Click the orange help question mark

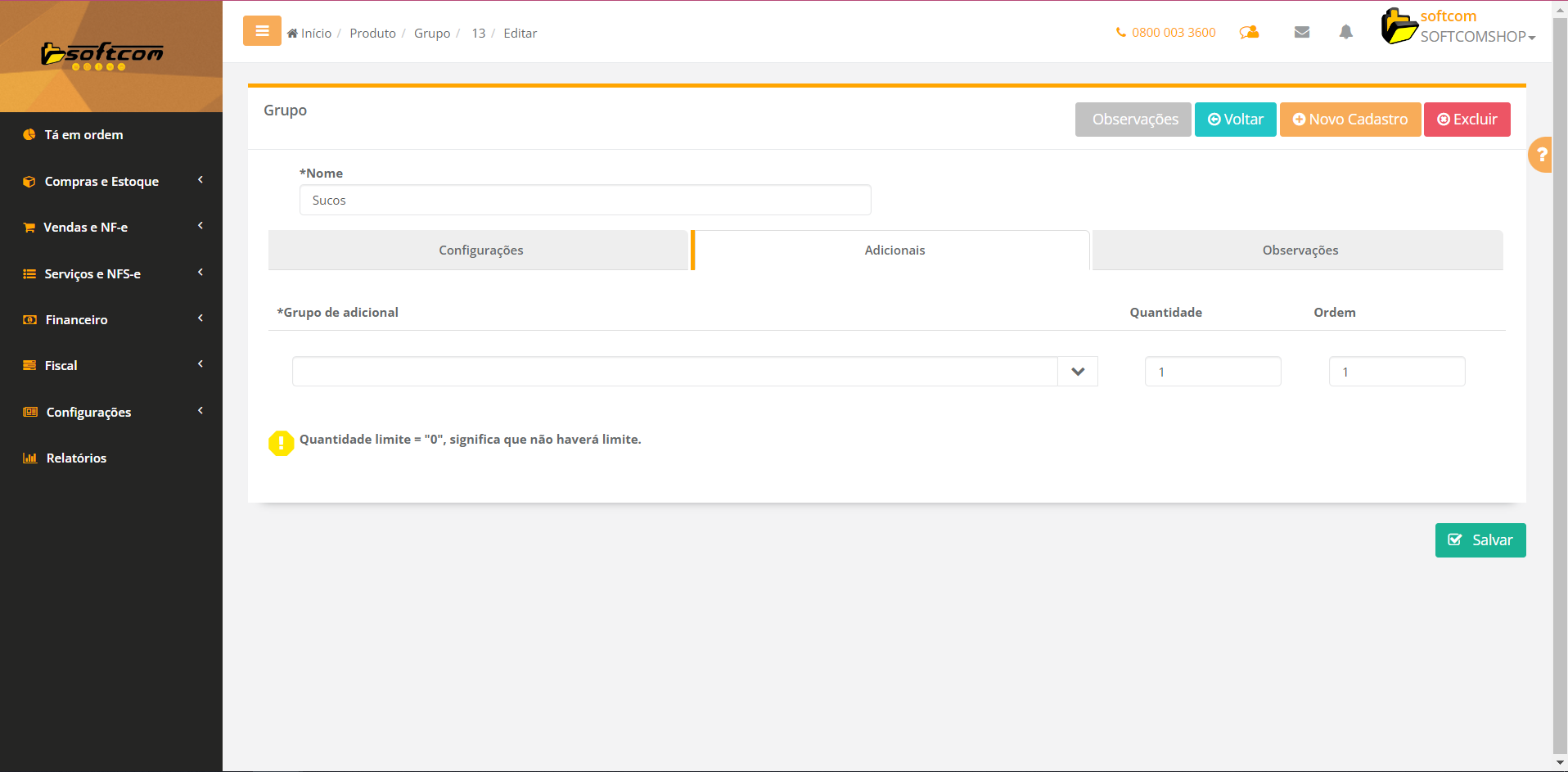click(1541, 155)
